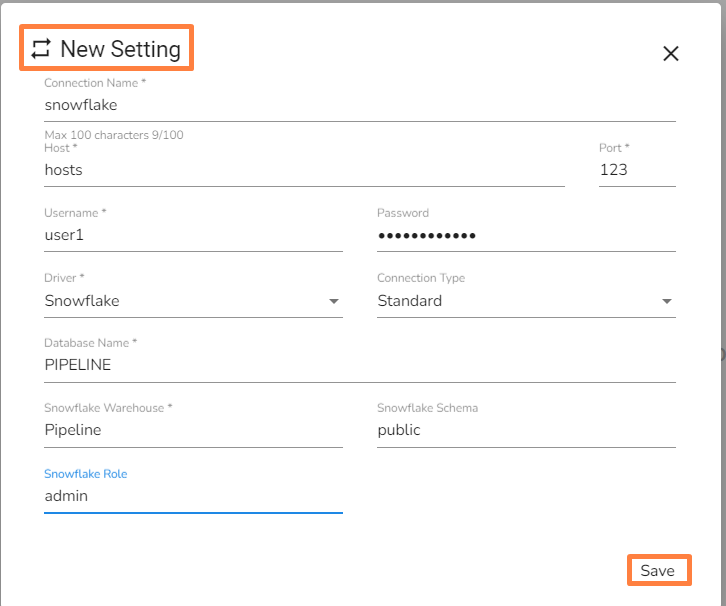Expand the Connection Type dropdown arrow
The image size is (726, 606).
coord(666,301)
